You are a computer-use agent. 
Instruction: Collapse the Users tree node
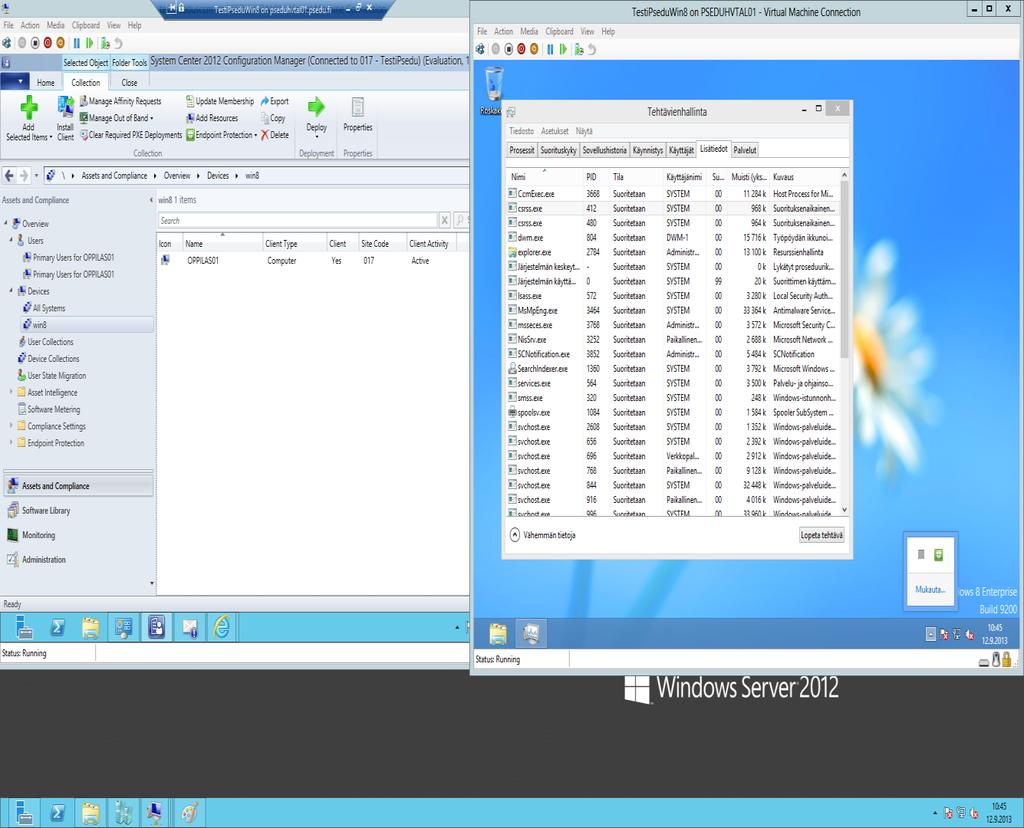(11, 240)
